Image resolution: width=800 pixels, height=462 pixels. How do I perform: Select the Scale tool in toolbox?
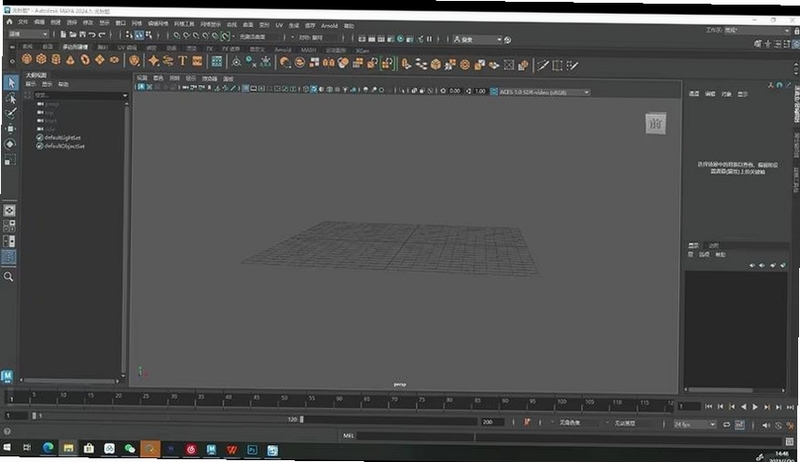tap(10, 160)
